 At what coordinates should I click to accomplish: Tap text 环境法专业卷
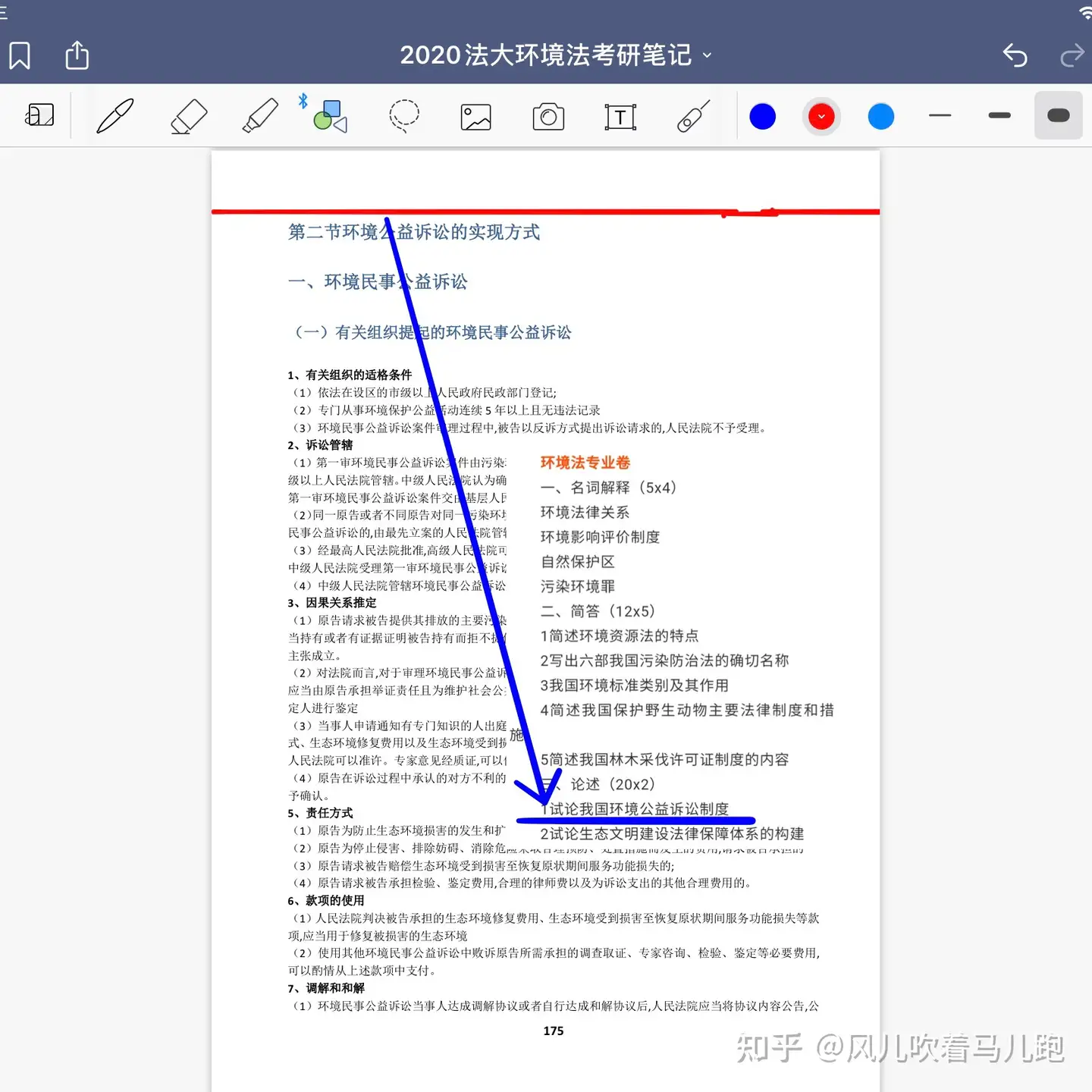pyautogui.click(x=585, y=463)
